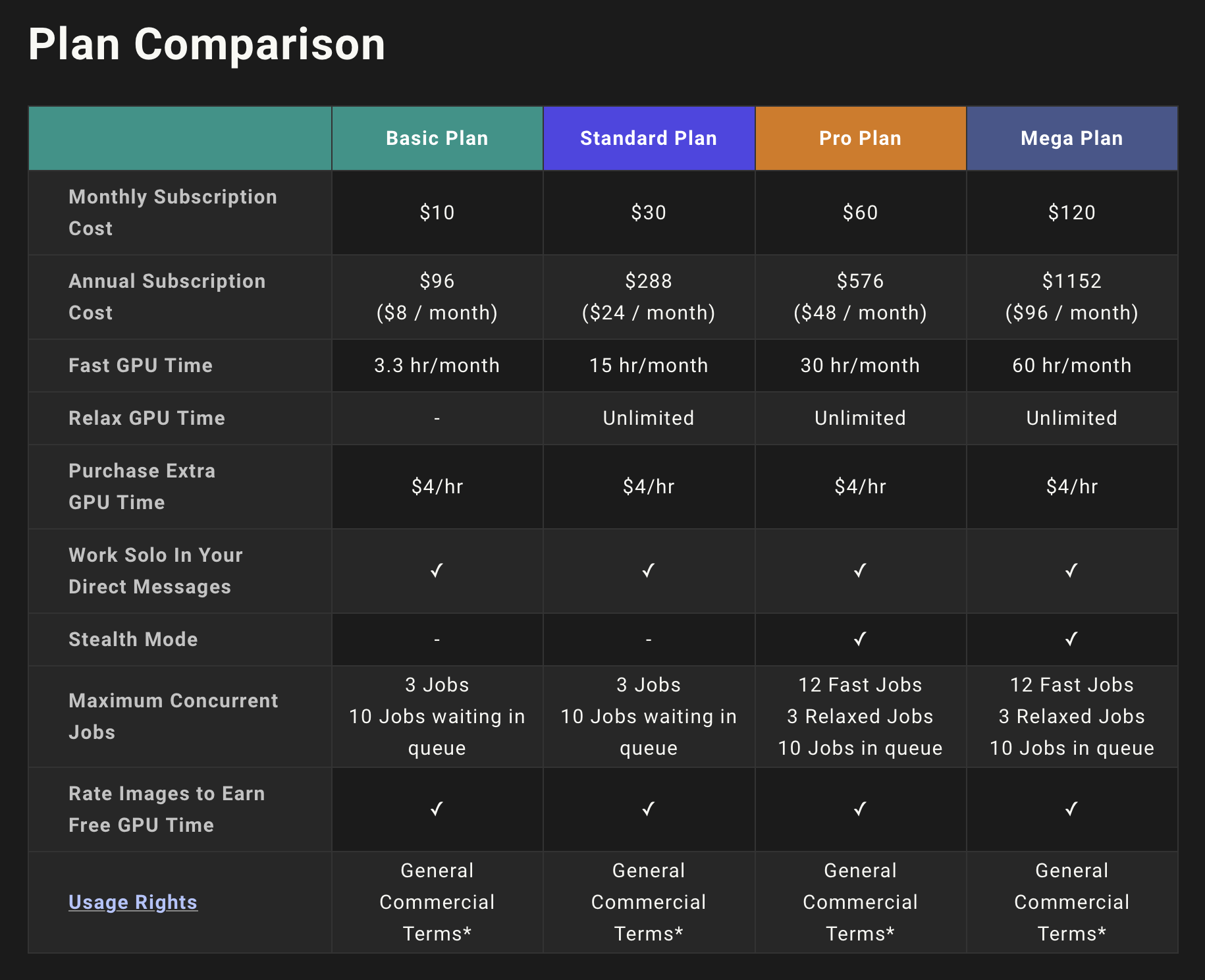The height and width of the screenshot is (980, 1205).
Task: Click Rate Images checkmark under Mega Plan
Action: 1072,809
